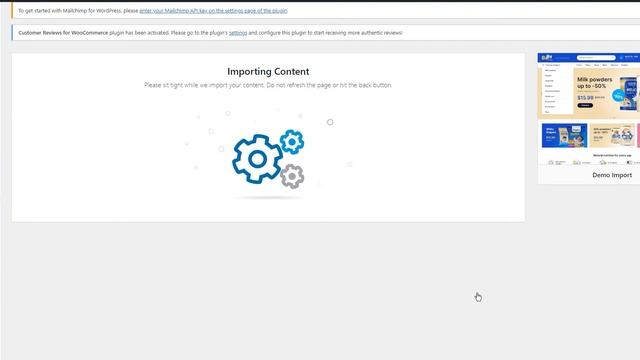Image resolution: width=640 pixels, height=360 pixels.
Task: Click the Demo Import label
Action: point(612,175)
